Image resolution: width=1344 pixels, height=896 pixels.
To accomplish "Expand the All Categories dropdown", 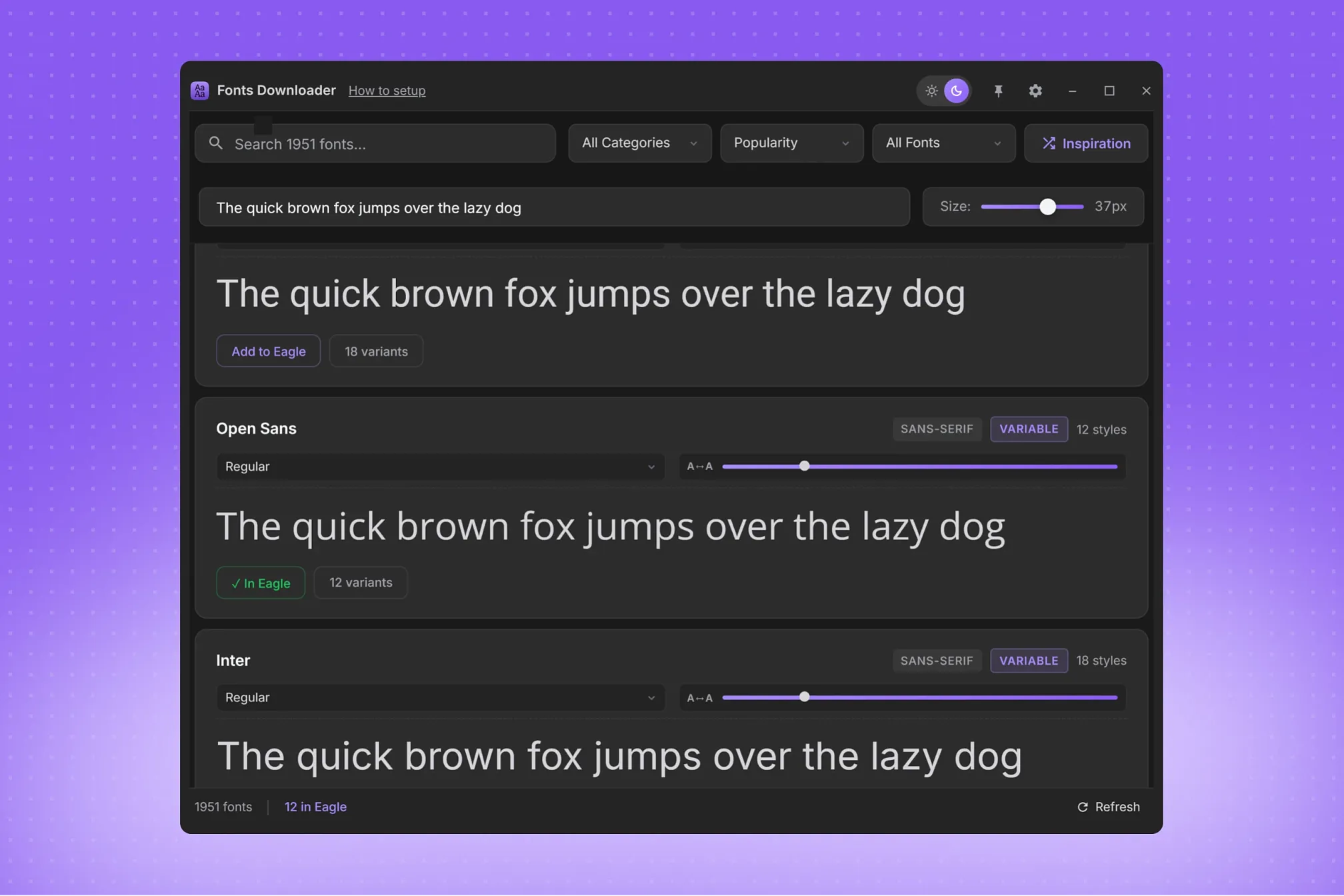I will [639, 143].
